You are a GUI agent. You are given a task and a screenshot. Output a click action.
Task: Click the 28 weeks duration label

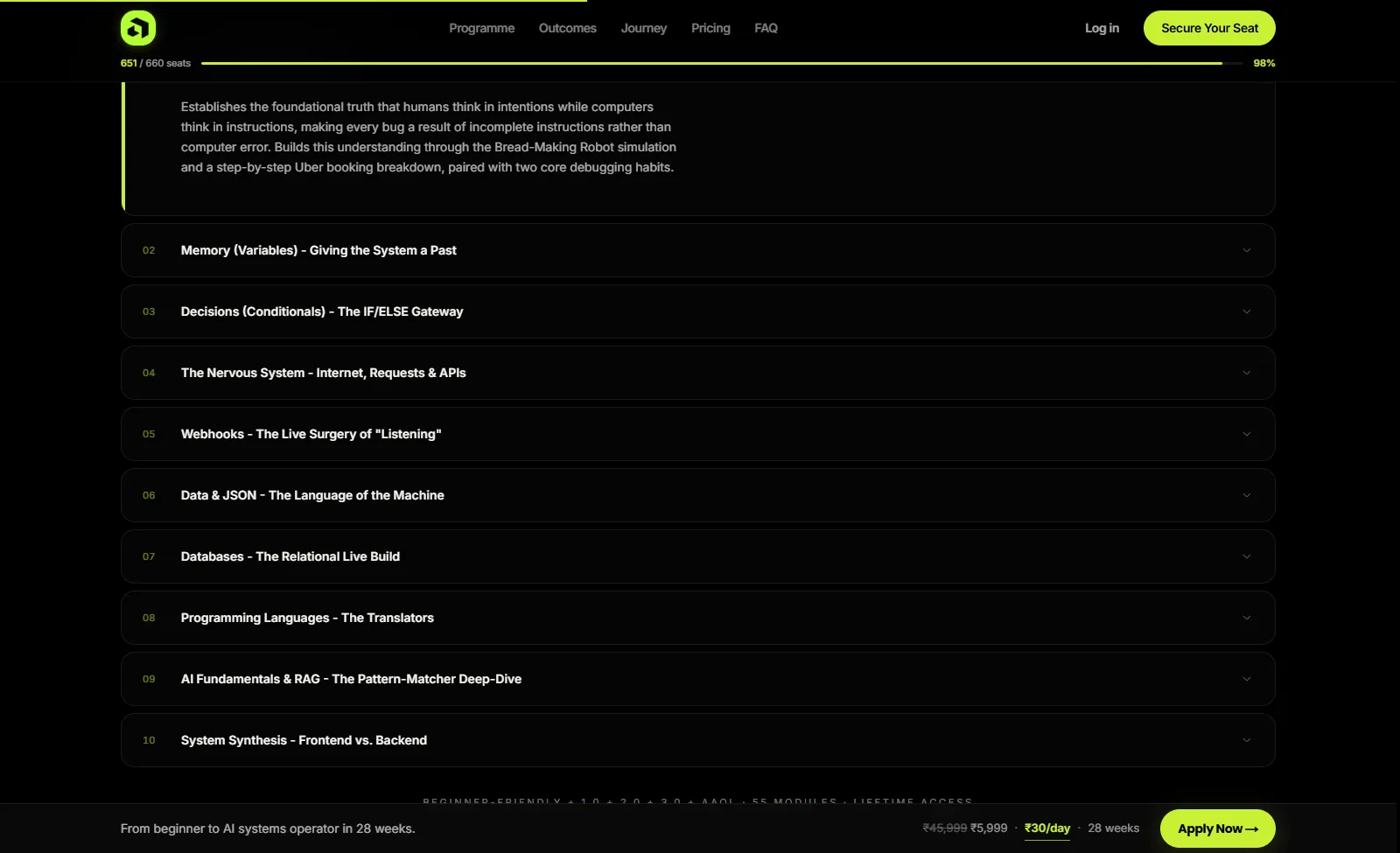[x=1113, y=828]
